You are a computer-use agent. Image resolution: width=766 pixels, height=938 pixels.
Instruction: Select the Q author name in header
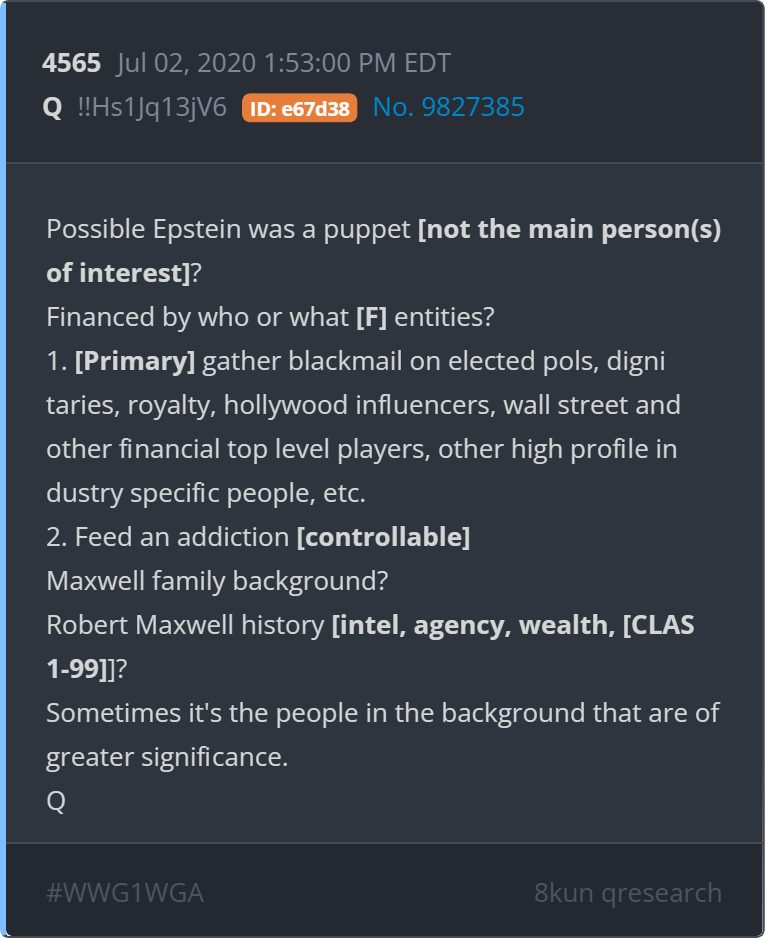tap(53, 108)
